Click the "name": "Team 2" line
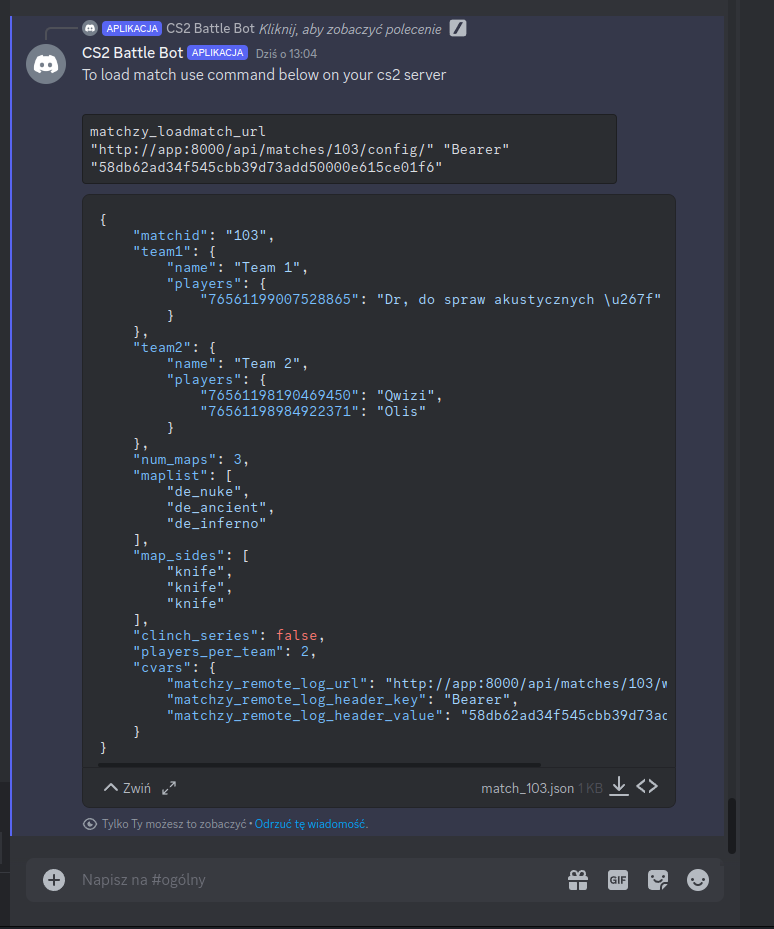Screen dimensions: 774x929 (237, 364)
